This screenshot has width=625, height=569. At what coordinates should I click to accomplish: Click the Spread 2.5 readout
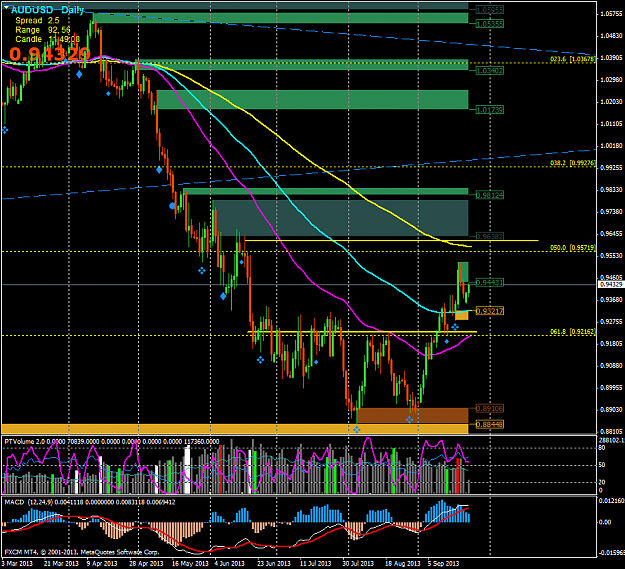[x=37, y=20]
